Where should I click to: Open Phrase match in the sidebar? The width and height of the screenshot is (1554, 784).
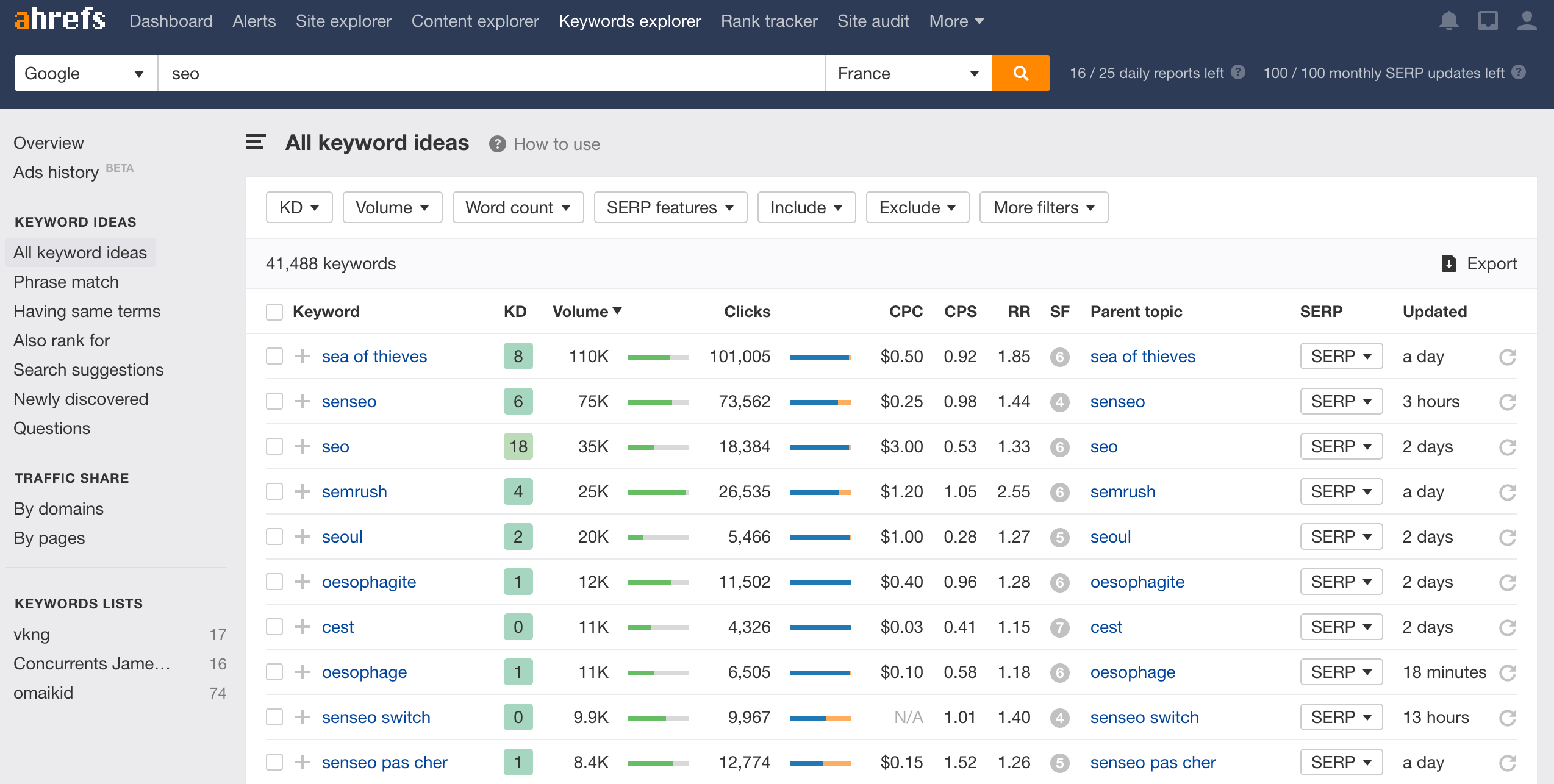point(66,282)
